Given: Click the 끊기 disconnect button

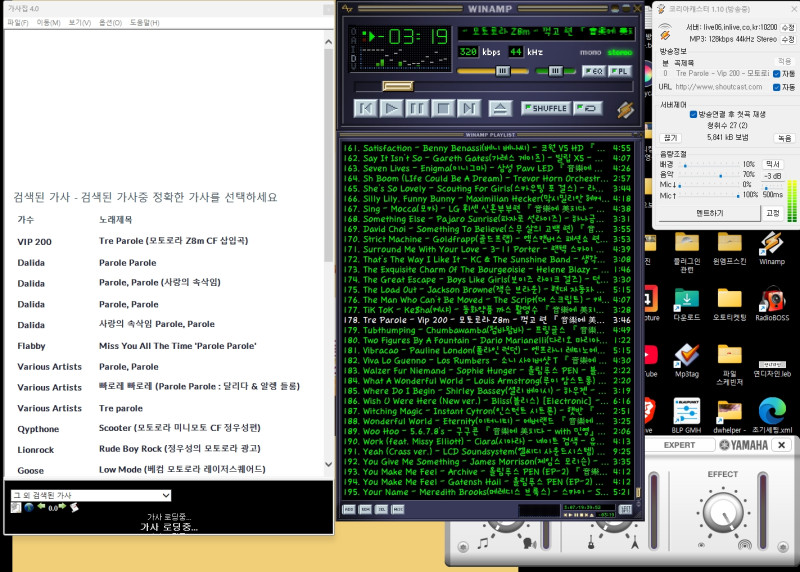Looking at the screenshot, I should coord(670,138).
